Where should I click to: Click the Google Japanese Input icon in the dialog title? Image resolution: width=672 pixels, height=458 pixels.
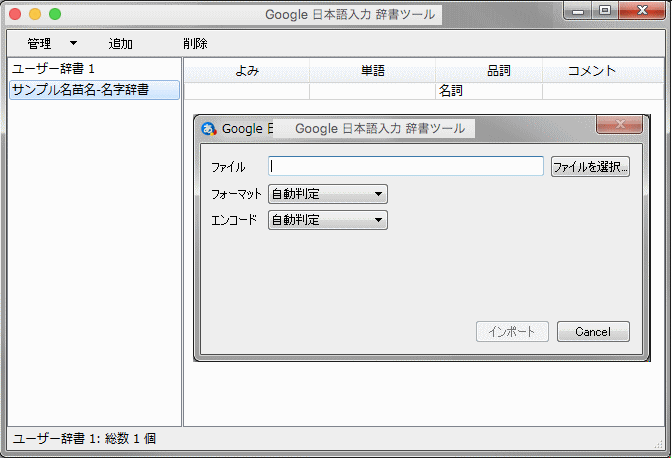tap(209, 129)
